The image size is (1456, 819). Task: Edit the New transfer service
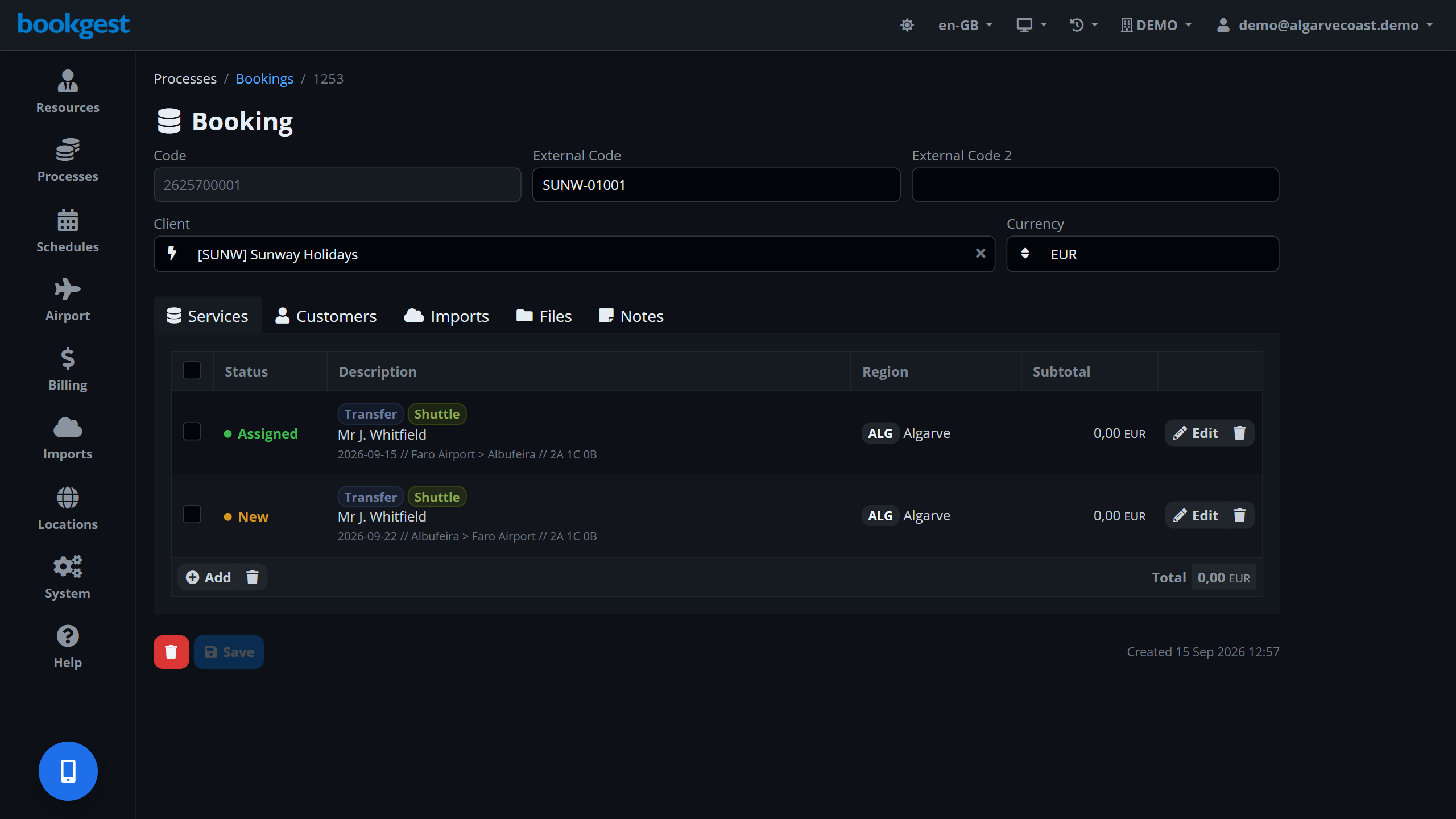click(1196, 516)
